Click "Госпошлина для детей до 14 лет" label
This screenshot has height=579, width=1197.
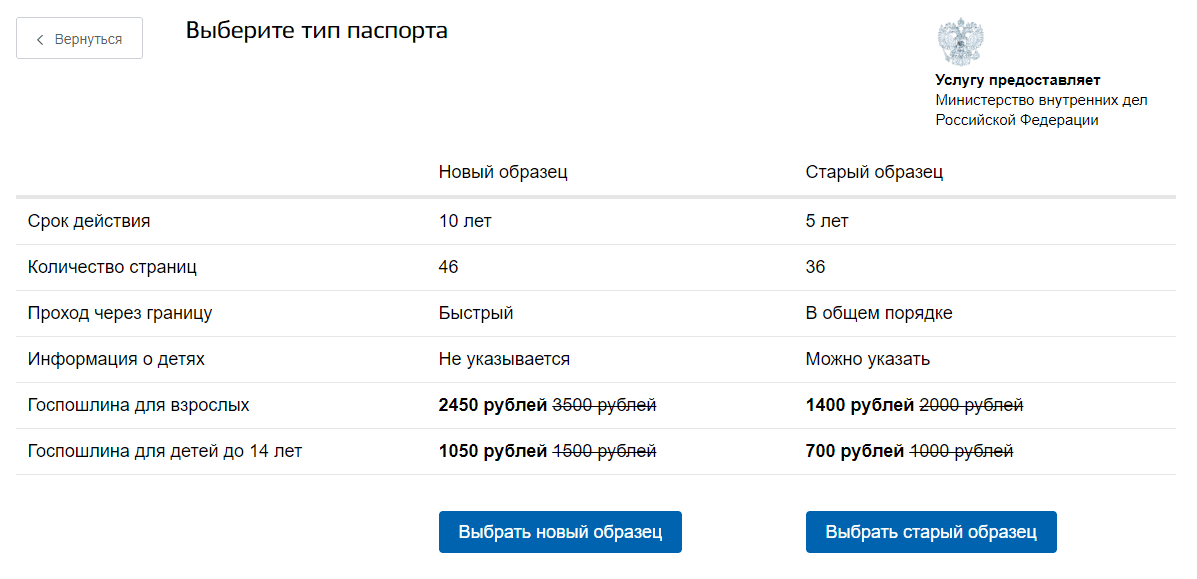coord(164,451)
